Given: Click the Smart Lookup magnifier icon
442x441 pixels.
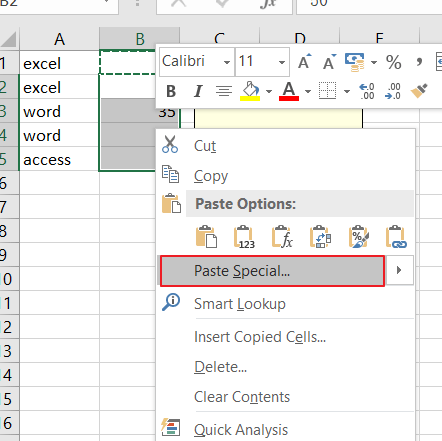Looking at the screenshot, I should click(171, 302).
